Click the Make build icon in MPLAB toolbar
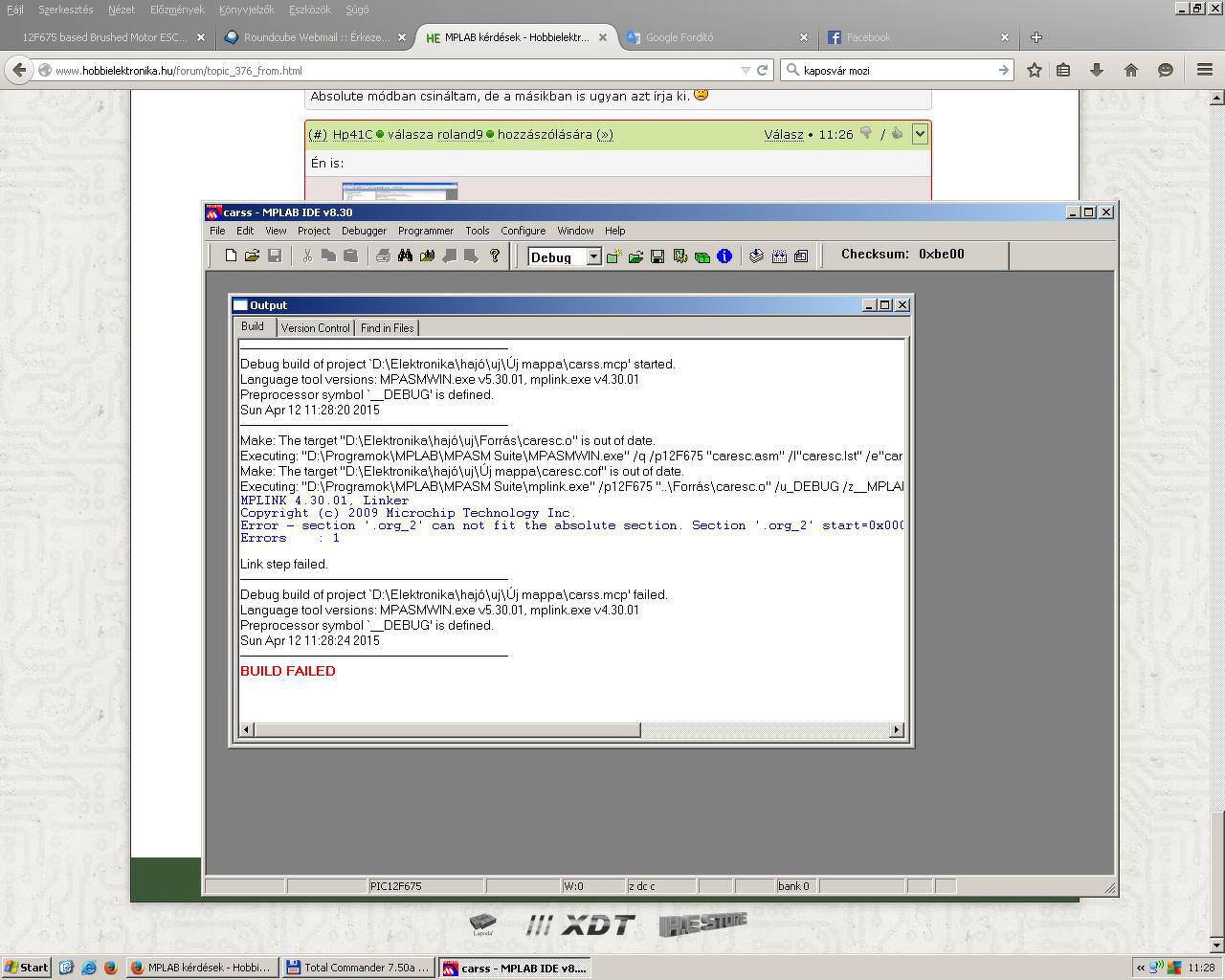This screenshot has height=980, width=1225. pos(756,256)
